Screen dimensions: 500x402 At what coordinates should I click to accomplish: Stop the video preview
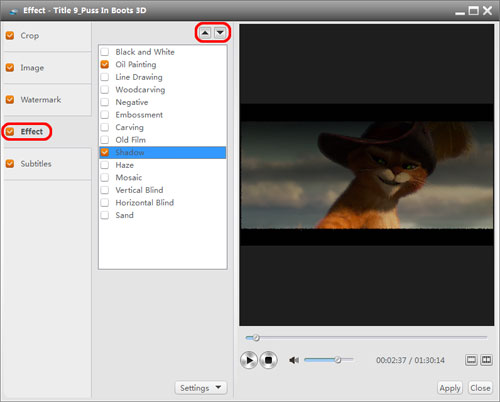[268, 360]
